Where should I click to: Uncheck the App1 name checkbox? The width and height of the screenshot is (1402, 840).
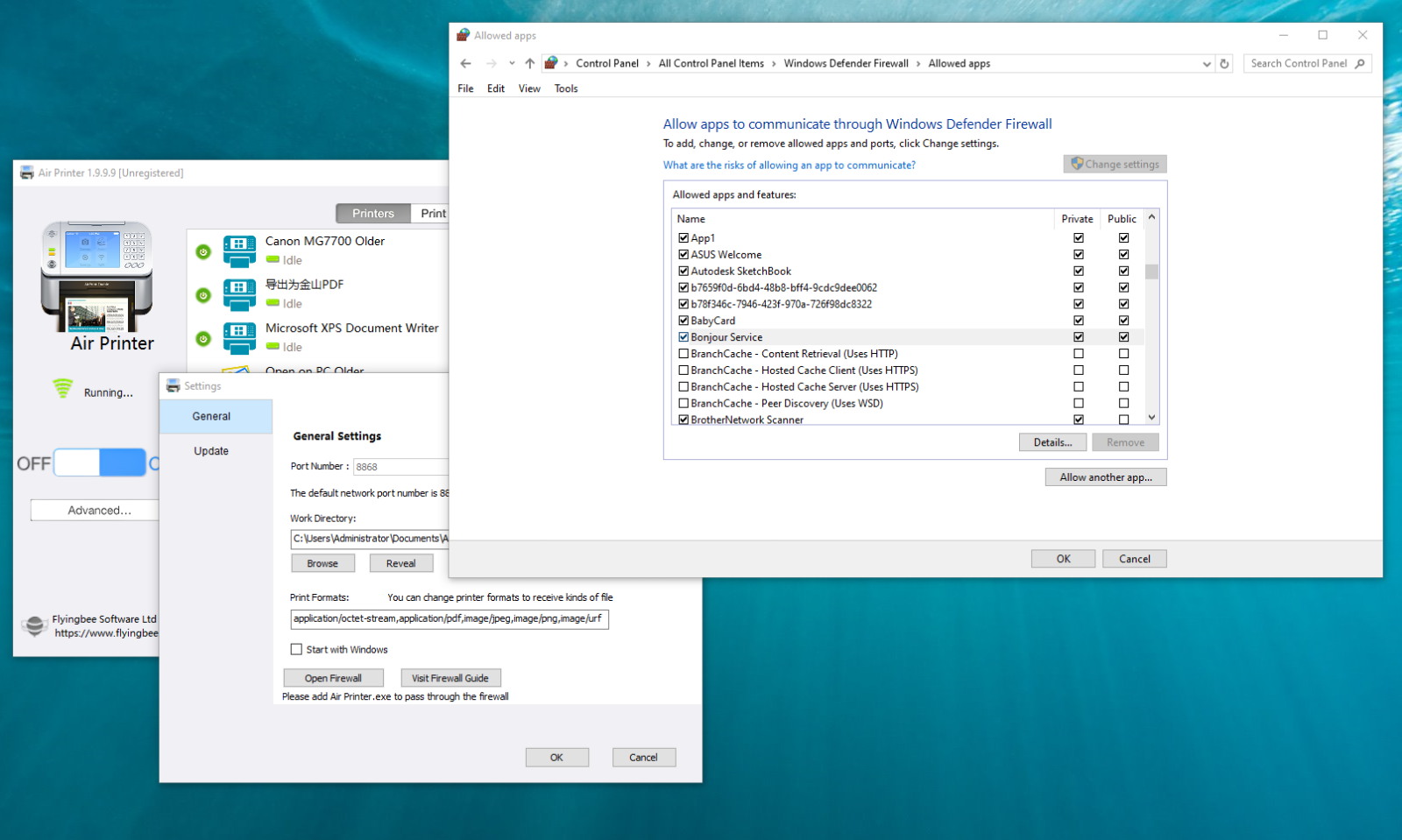click(x=683, y=237)
